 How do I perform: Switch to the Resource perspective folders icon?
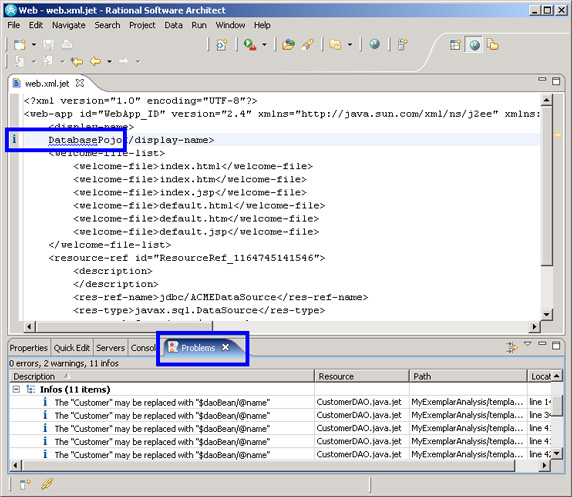[x=493, y=45]
